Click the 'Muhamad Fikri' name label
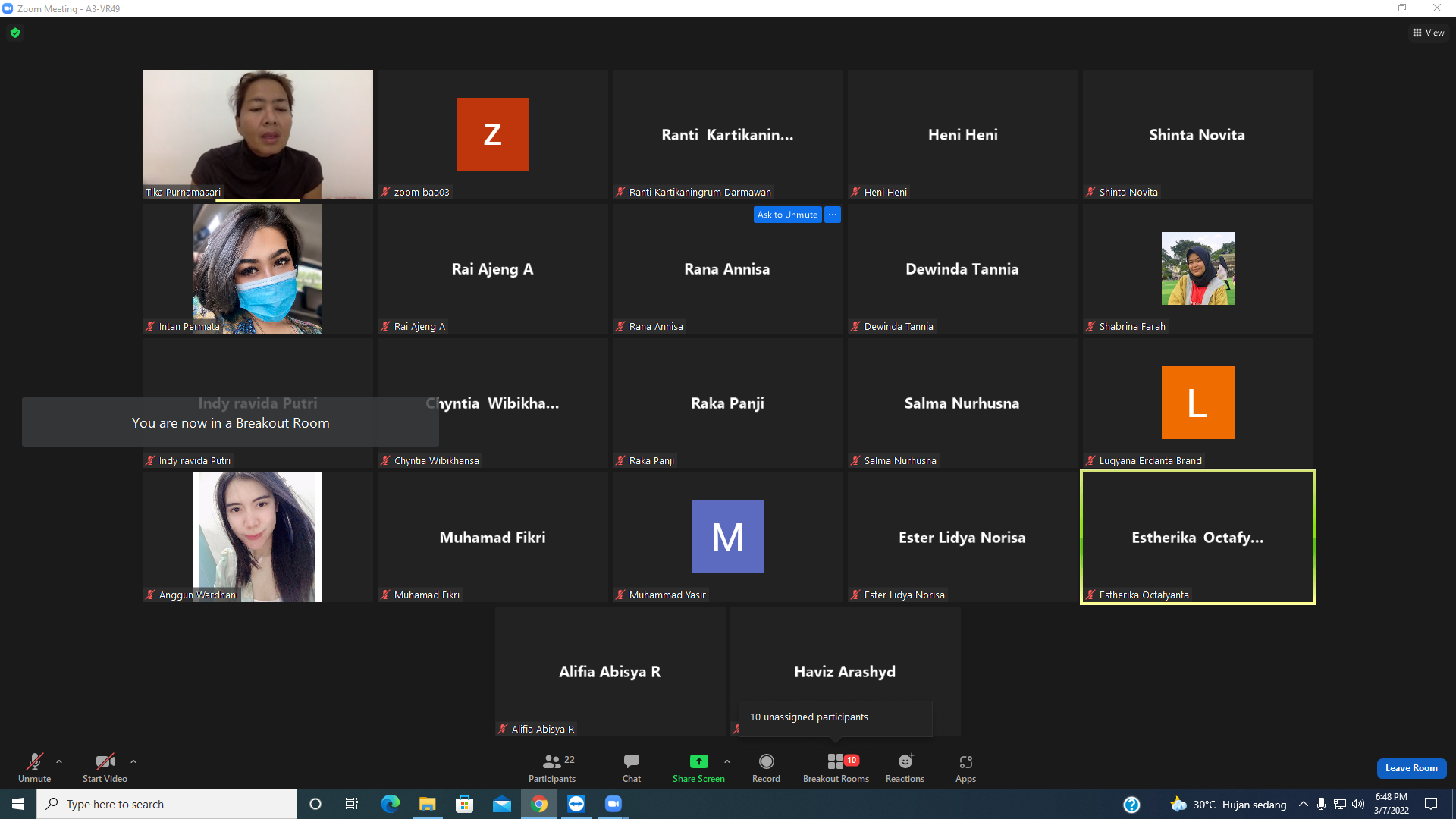This screenshot has width=1456, height=819. tap(427, 595)
